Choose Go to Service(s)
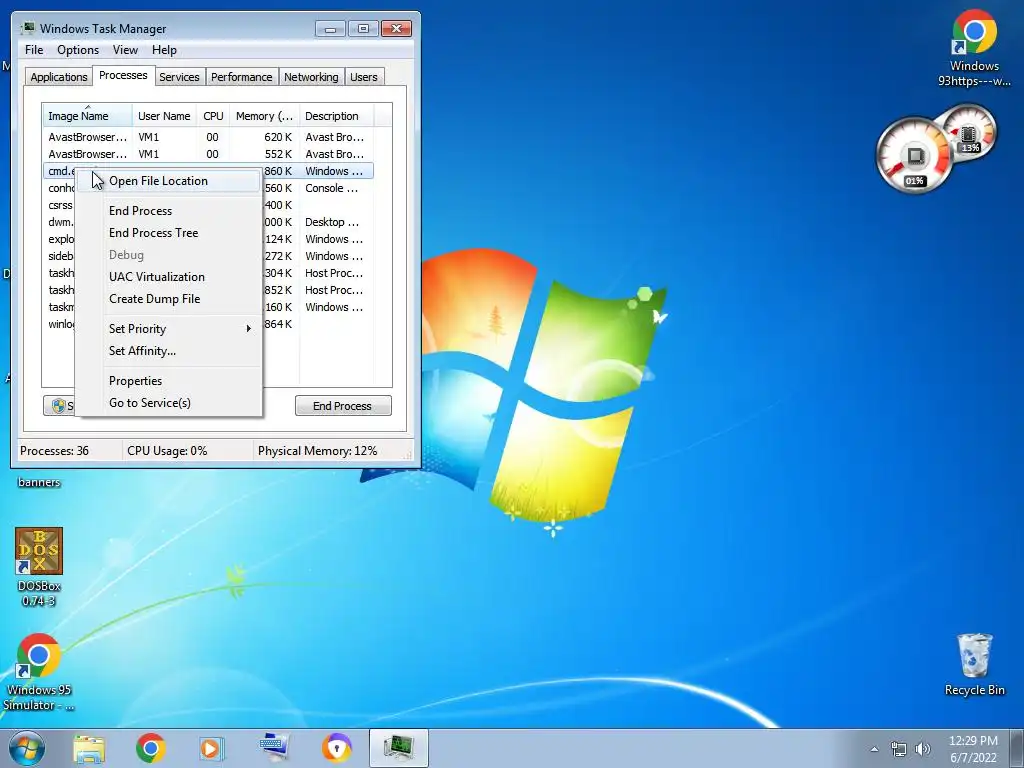Image resolution: width=1024 pixels, height=768 pixels. click(x=168, y=403)
